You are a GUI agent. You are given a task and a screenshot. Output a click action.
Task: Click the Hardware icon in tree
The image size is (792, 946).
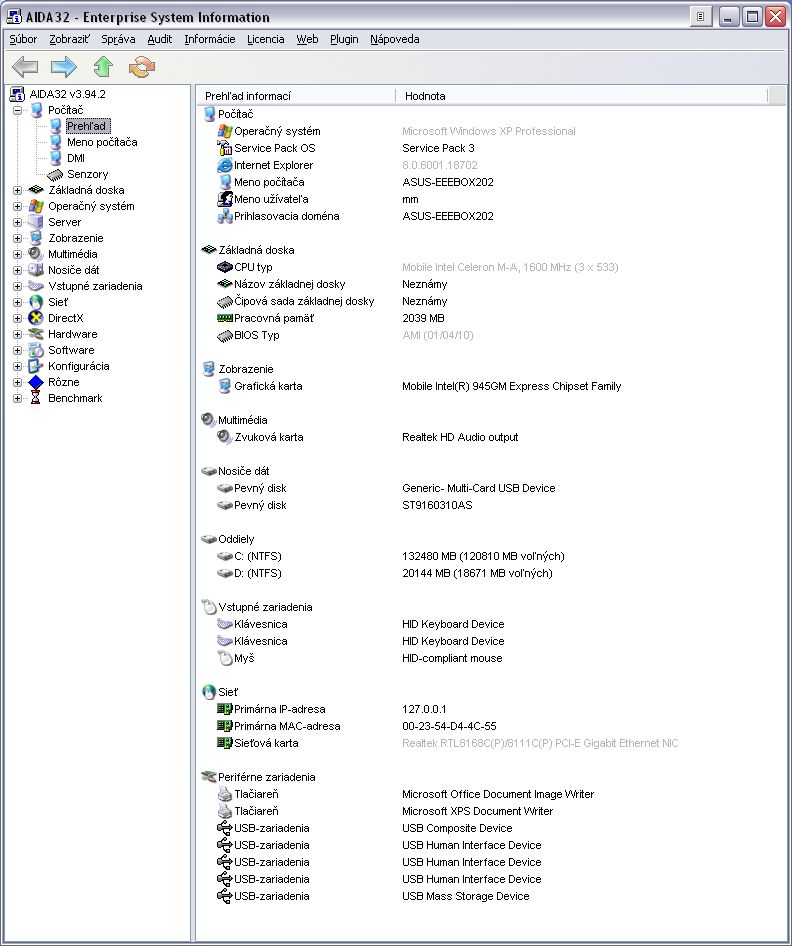[36, 334]
